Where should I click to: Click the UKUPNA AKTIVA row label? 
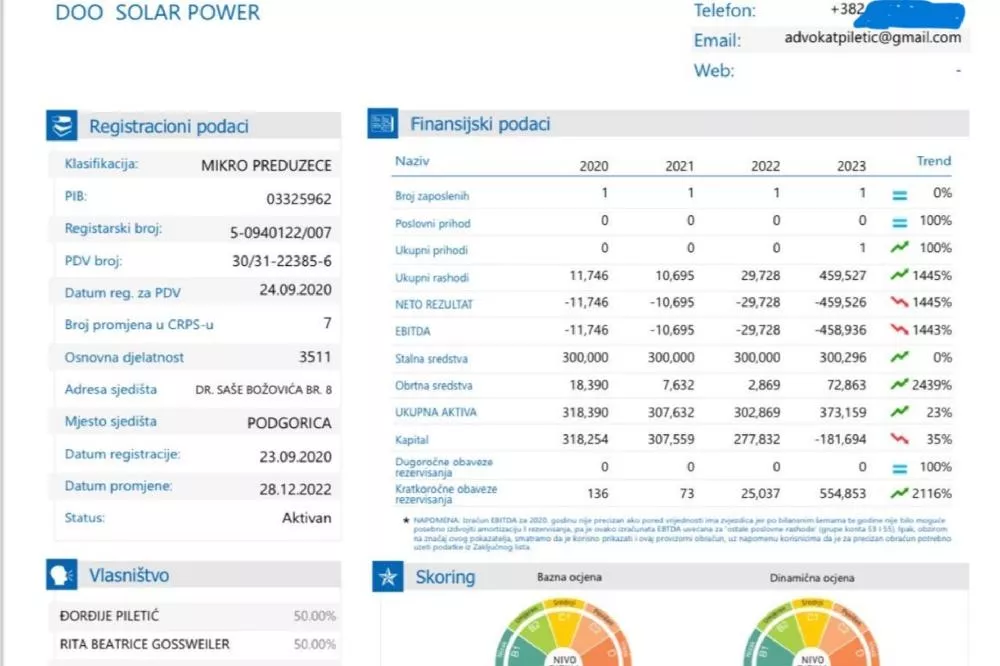(436, 411)
